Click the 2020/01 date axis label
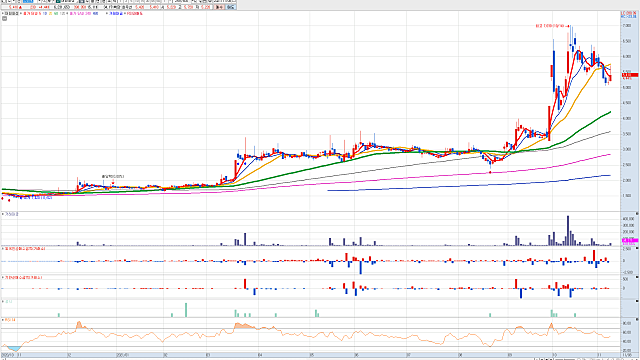Screen dimensions: 640x360 pyautogui.click(x=122, y=355)
